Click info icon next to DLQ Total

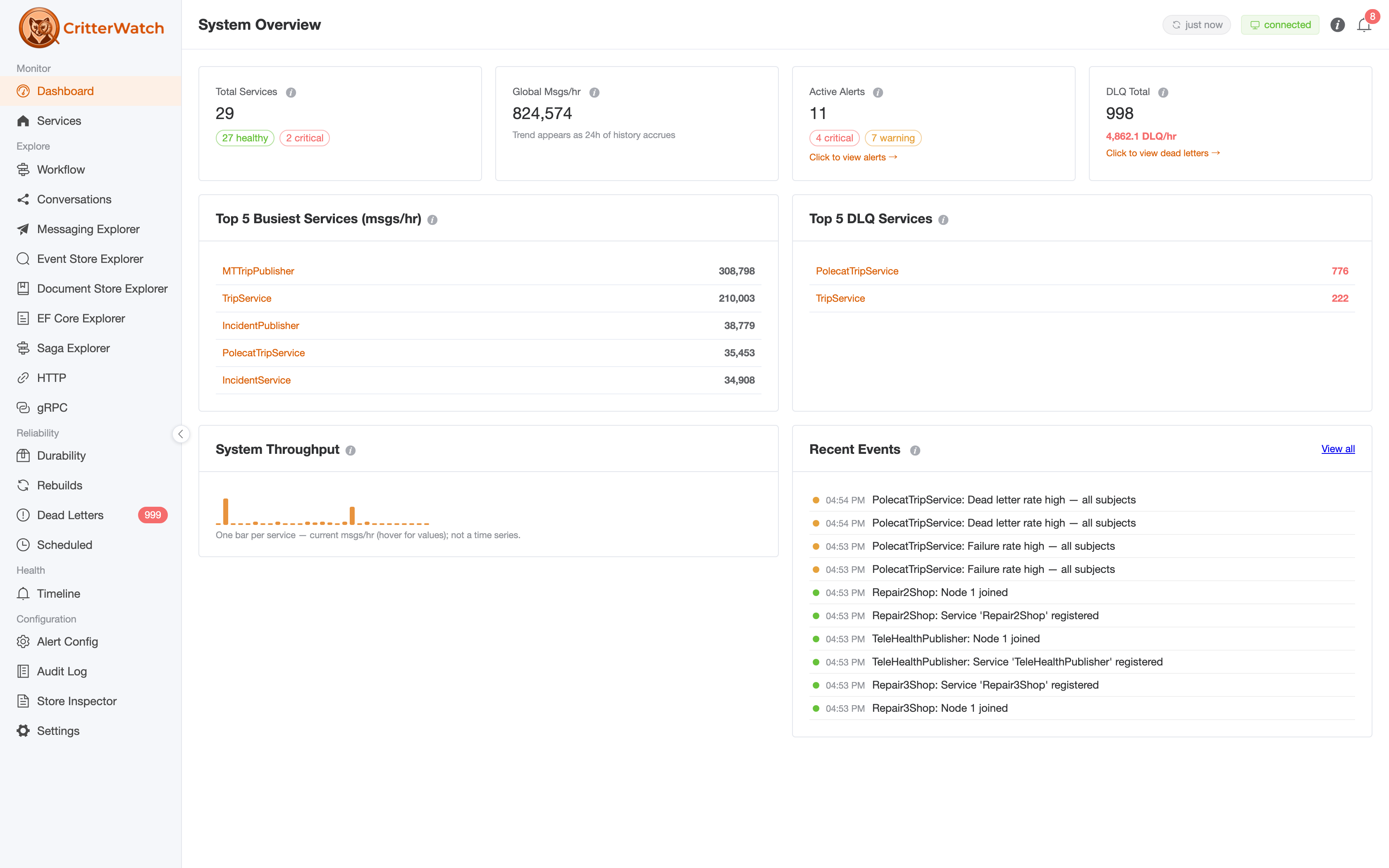[1163, 93]
